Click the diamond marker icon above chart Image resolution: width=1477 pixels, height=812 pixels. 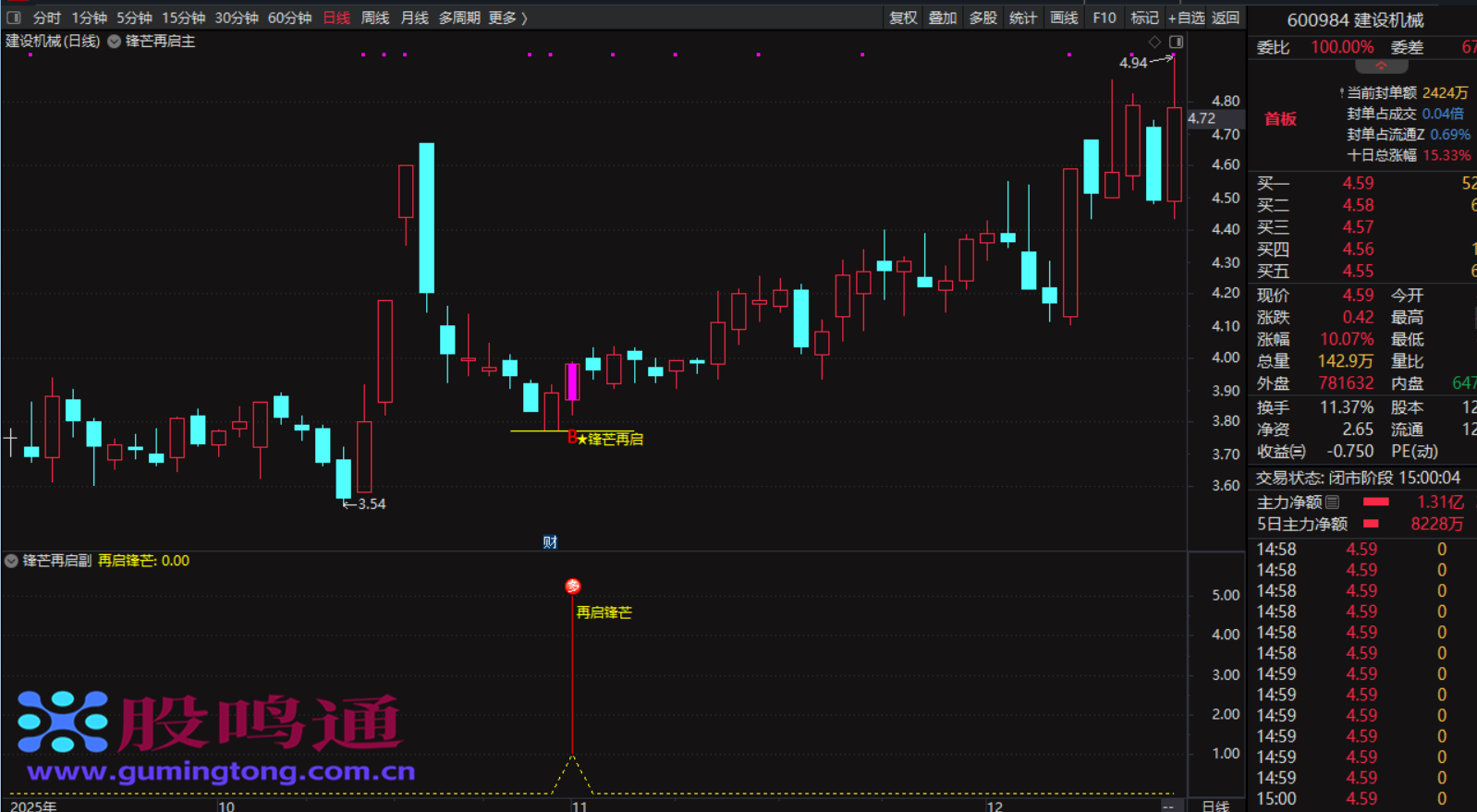tap(1154, 42)
